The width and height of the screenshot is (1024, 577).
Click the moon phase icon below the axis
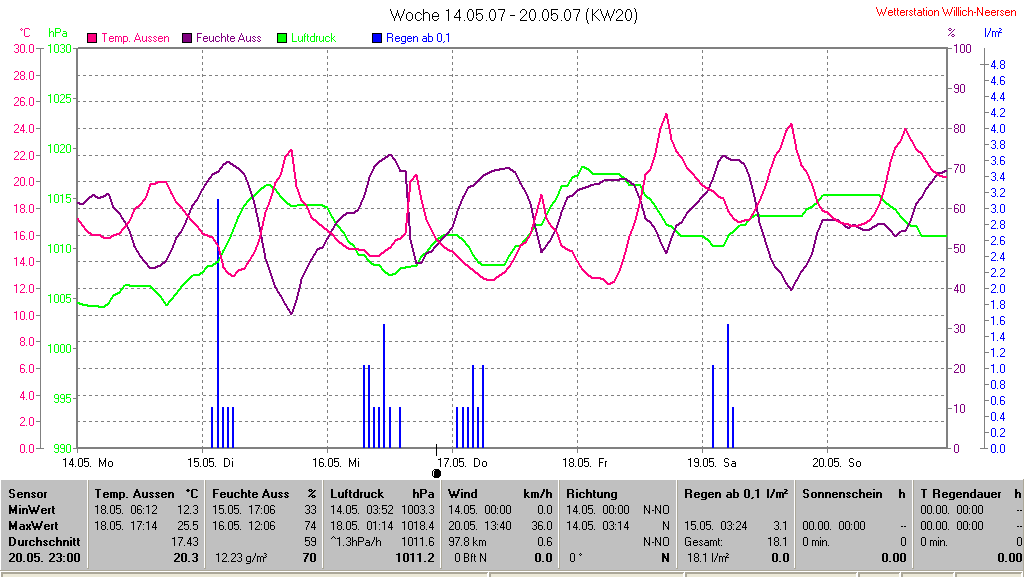pyautogui.click(x=436, y=473)
